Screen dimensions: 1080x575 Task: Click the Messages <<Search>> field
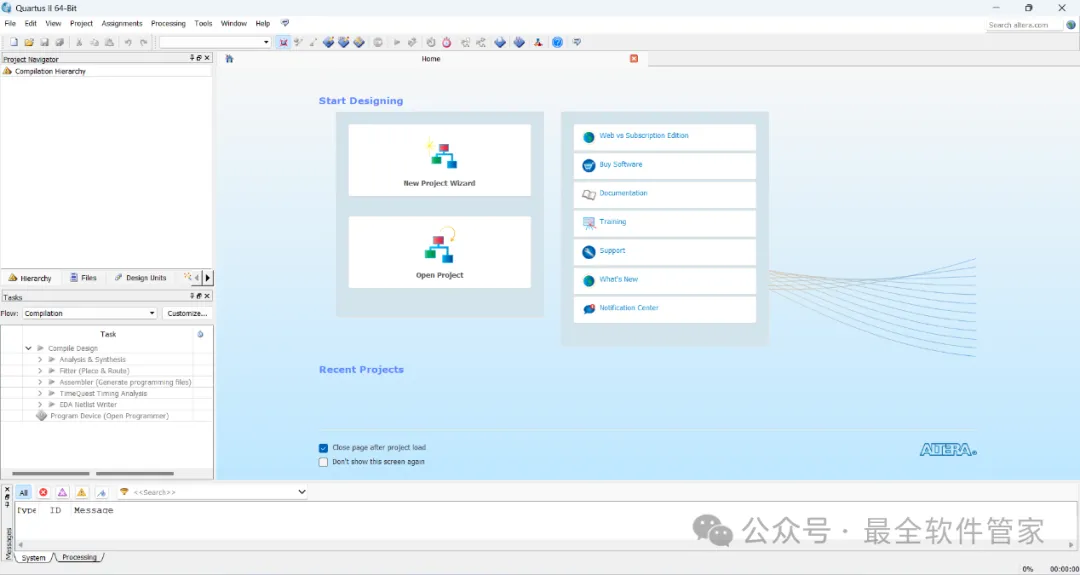[213, 492]
